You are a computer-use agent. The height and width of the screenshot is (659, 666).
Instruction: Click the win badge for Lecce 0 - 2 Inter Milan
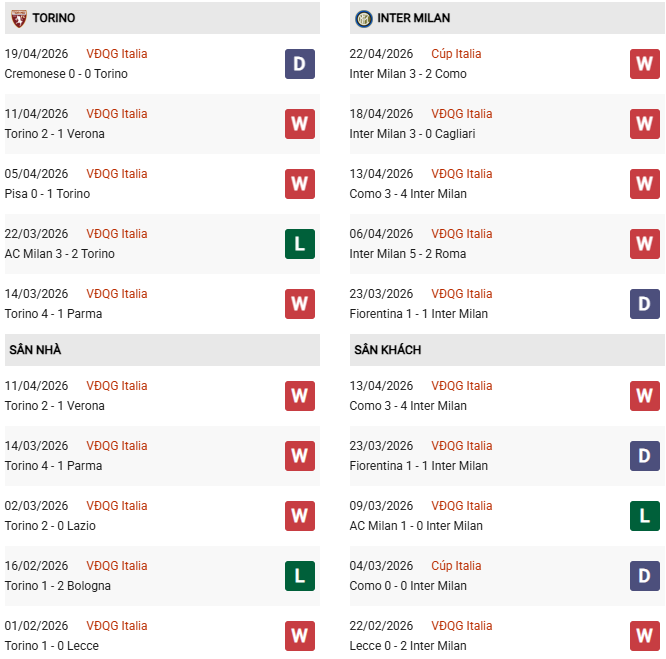coord(645,636)
